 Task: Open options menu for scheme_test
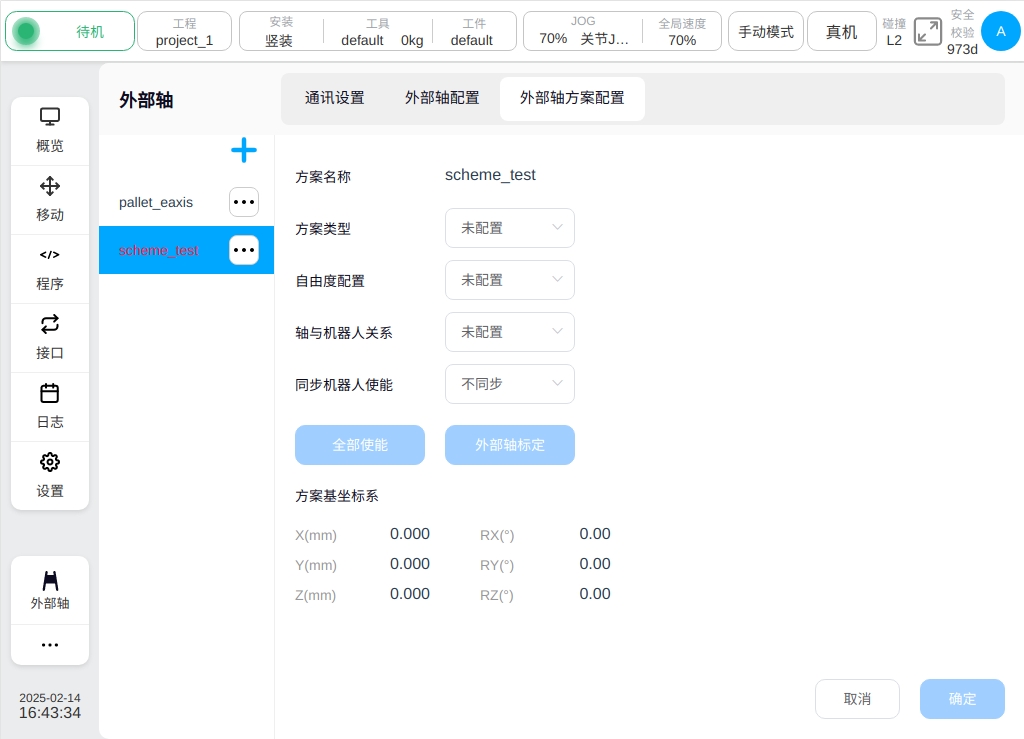click(244, 250)
